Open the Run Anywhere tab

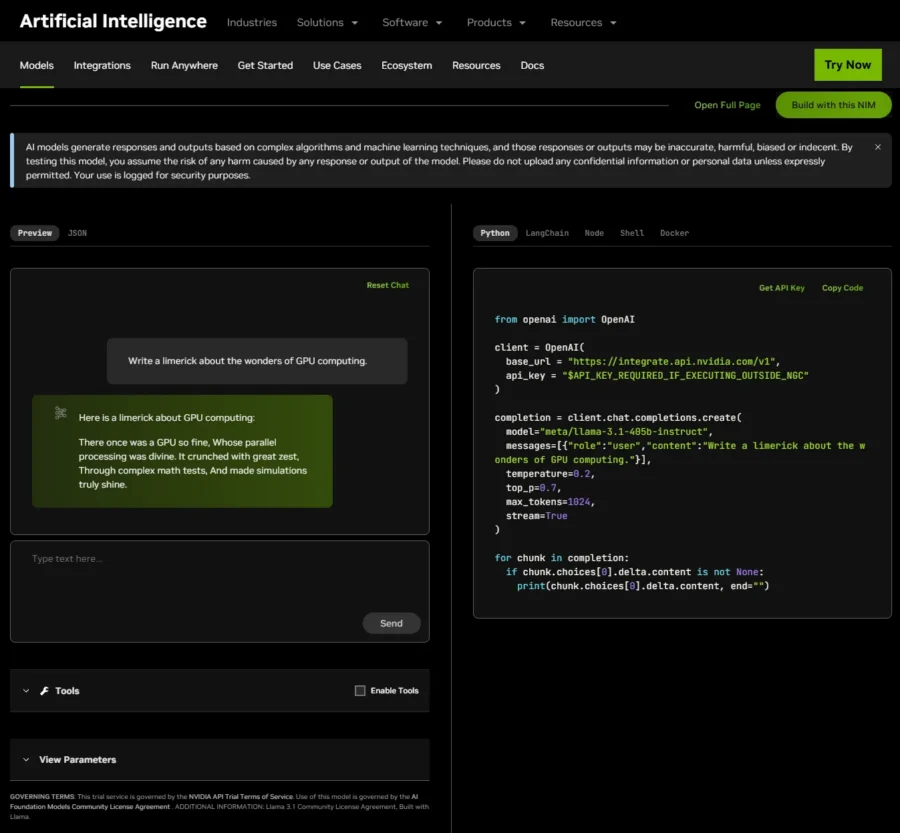pos(184,65)
